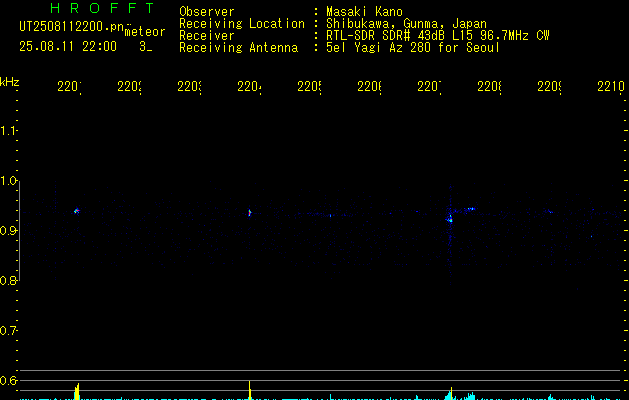Click the 1.1 frequency axis label
Screen dimensions: 629x400
pos(9,131)
